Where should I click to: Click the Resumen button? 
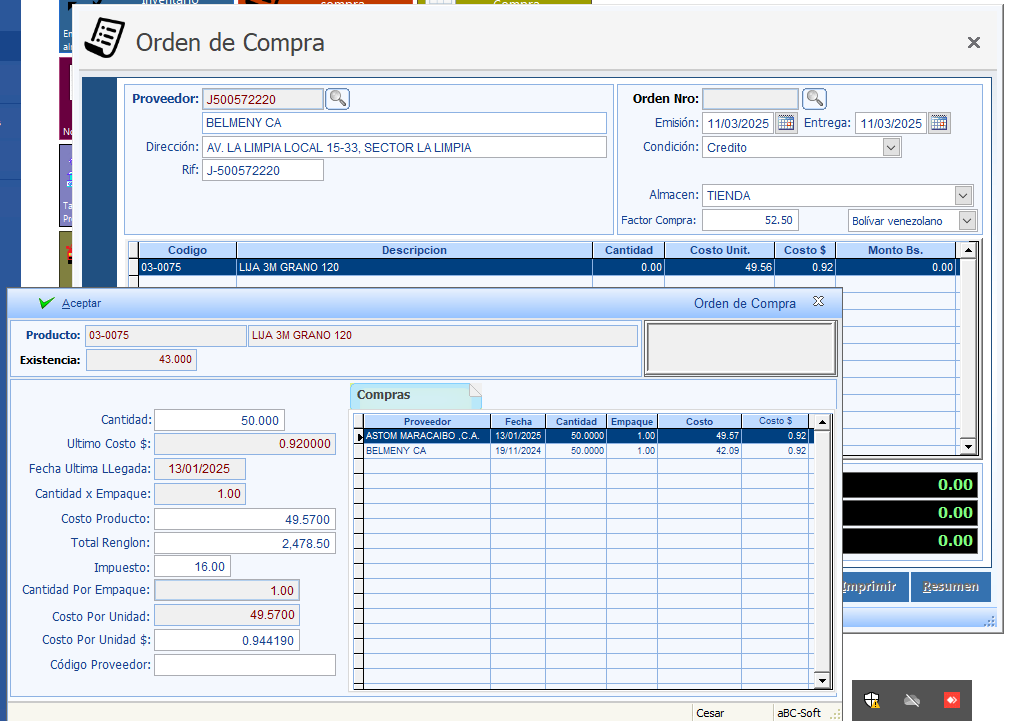pyautogui.click(x=950, y=587)
